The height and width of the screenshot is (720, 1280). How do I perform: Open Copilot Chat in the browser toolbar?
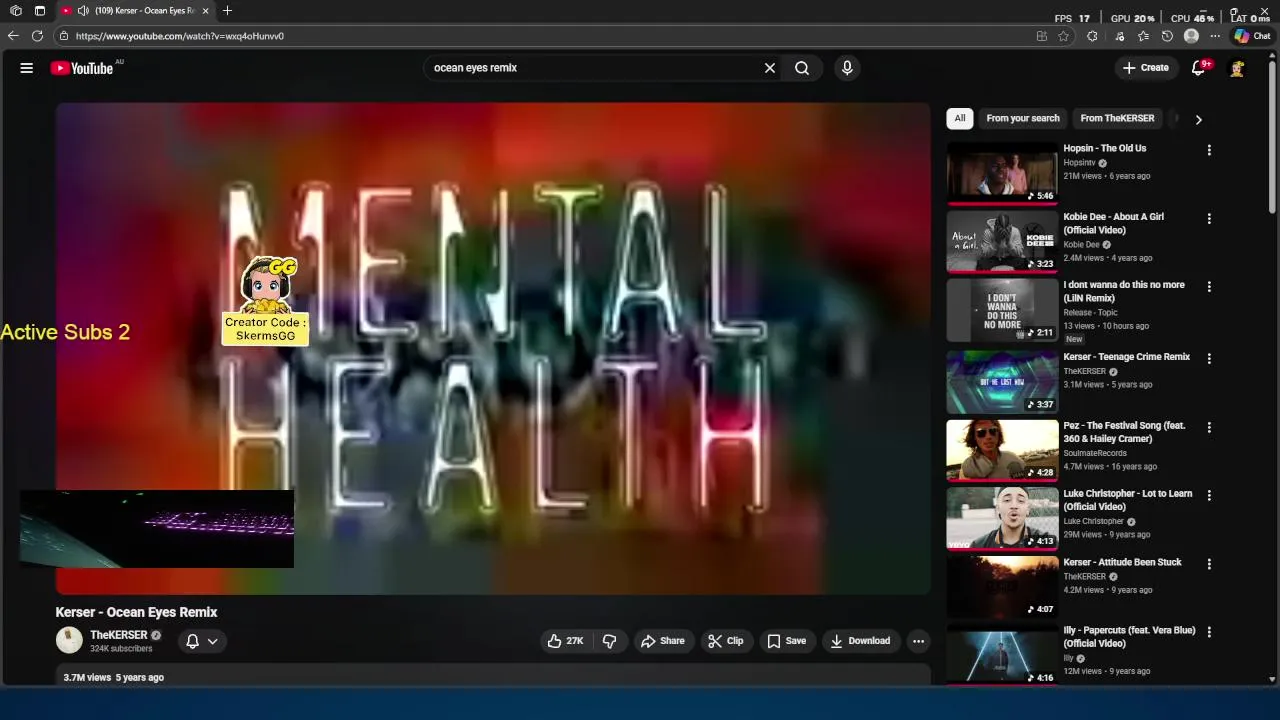[1252, 36]
